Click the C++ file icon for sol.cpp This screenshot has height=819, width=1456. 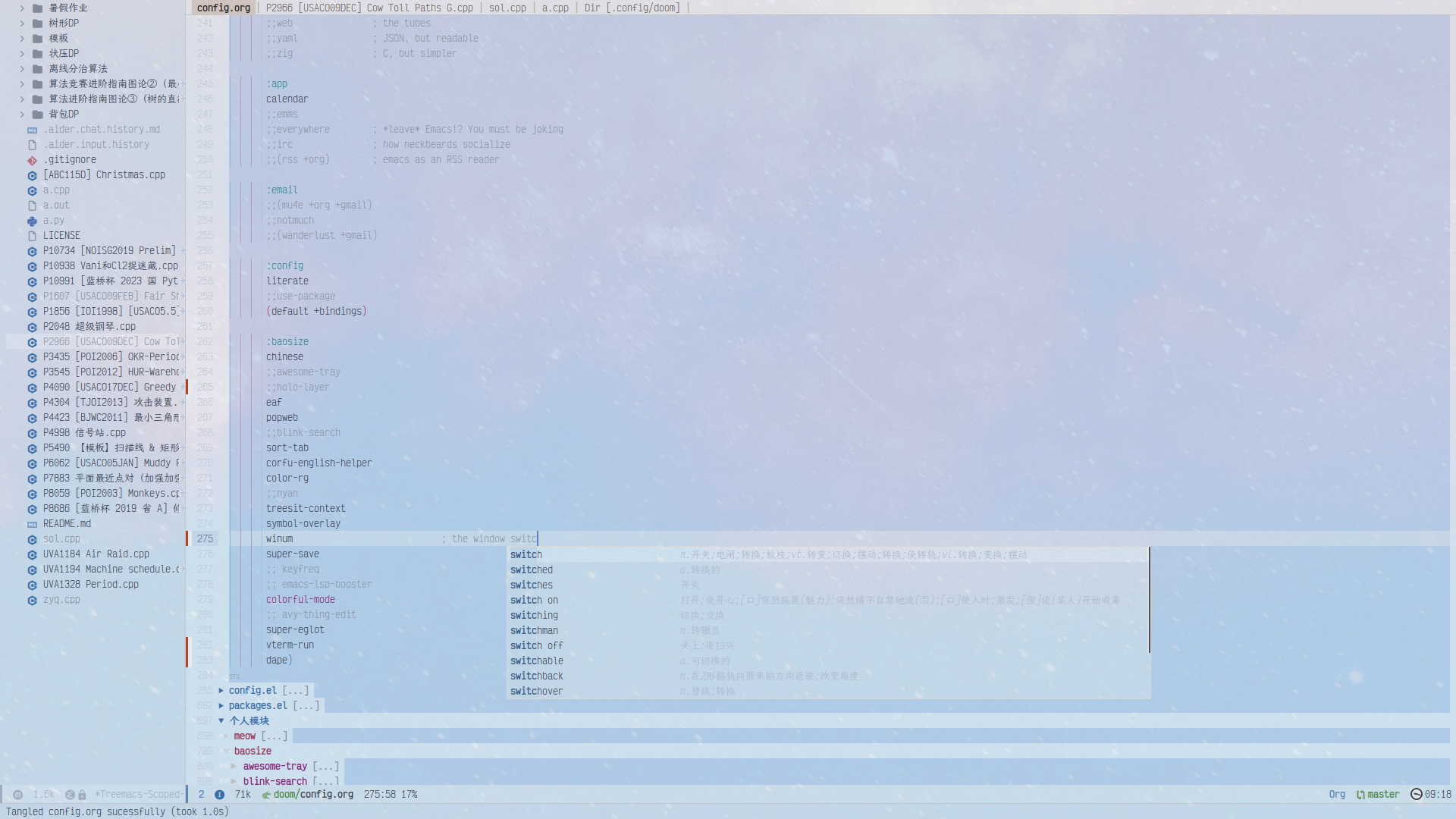click(x=32, y=539)
